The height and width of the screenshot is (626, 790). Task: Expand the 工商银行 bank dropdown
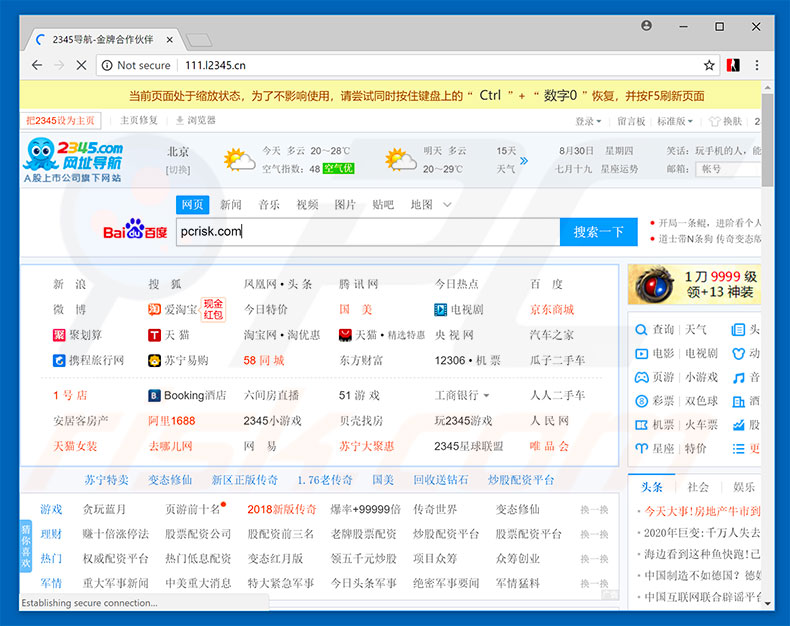(x=486, y=396)
